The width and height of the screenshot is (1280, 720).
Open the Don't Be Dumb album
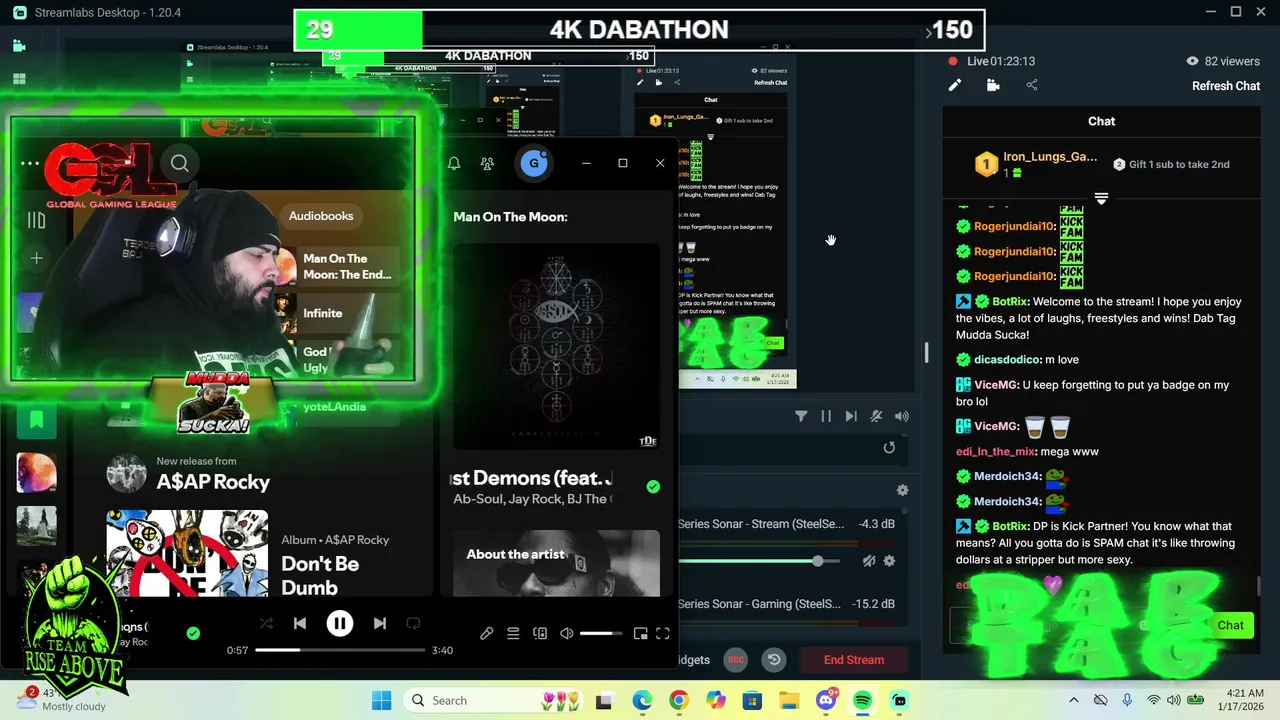click(320, 575)
